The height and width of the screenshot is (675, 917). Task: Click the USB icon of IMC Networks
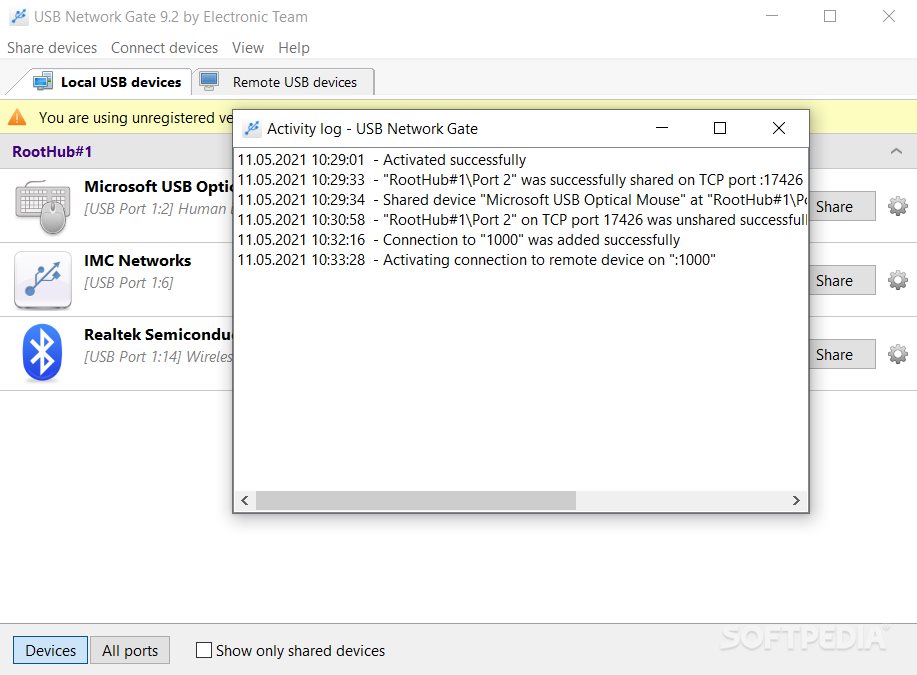(43, 280)
